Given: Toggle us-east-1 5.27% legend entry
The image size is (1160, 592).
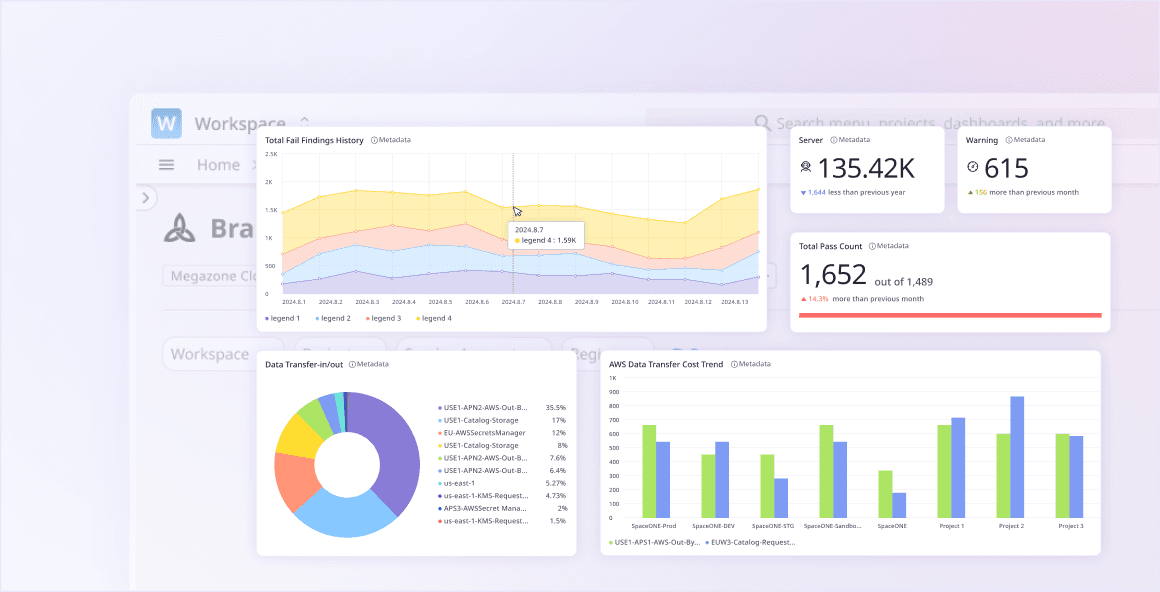Looking at the screenshot, I should [x=502, y=483].
